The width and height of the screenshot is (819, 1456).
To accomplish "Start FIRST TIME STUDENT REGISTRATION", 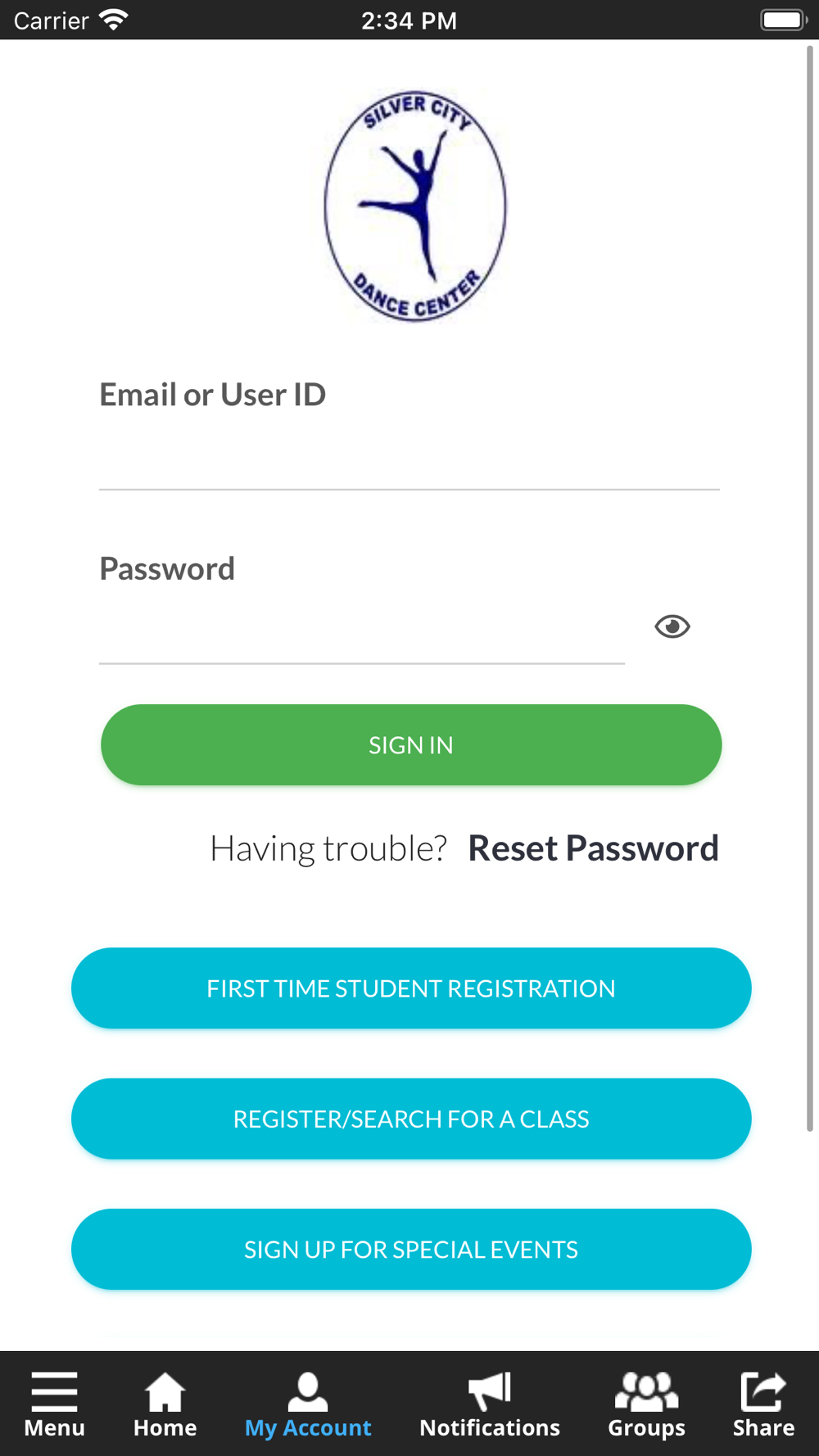I will (x=411, y=988).
